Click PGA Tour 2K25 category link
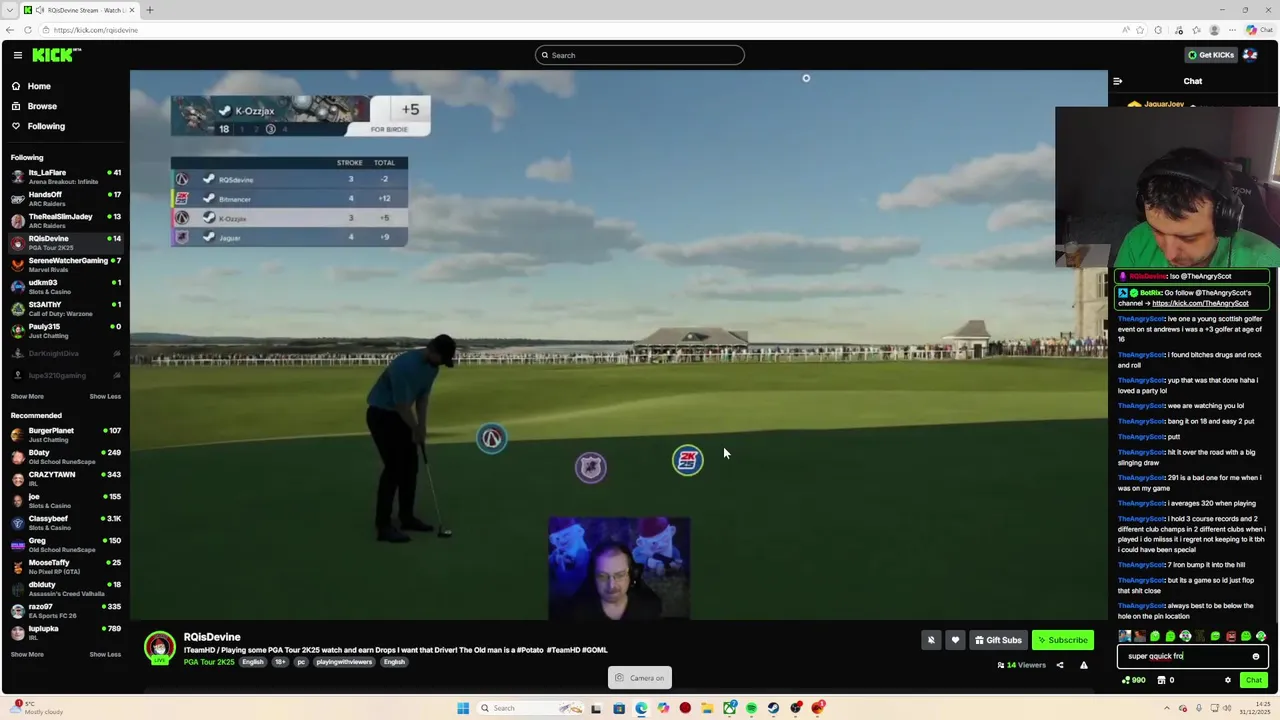This screenshot has height=720, width=1280. click(x=209, y=662)
